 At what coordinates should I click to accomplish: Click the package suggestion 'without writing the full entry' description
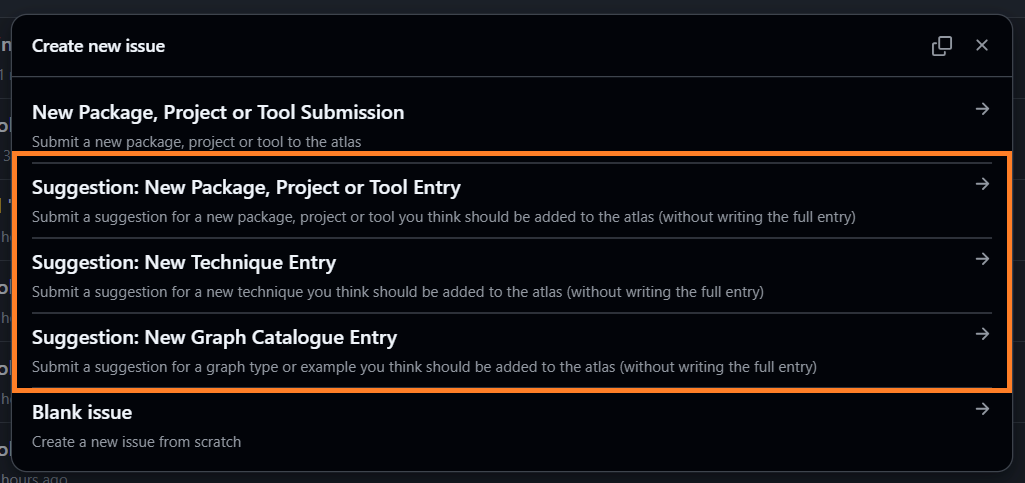(x=443, y=217)
